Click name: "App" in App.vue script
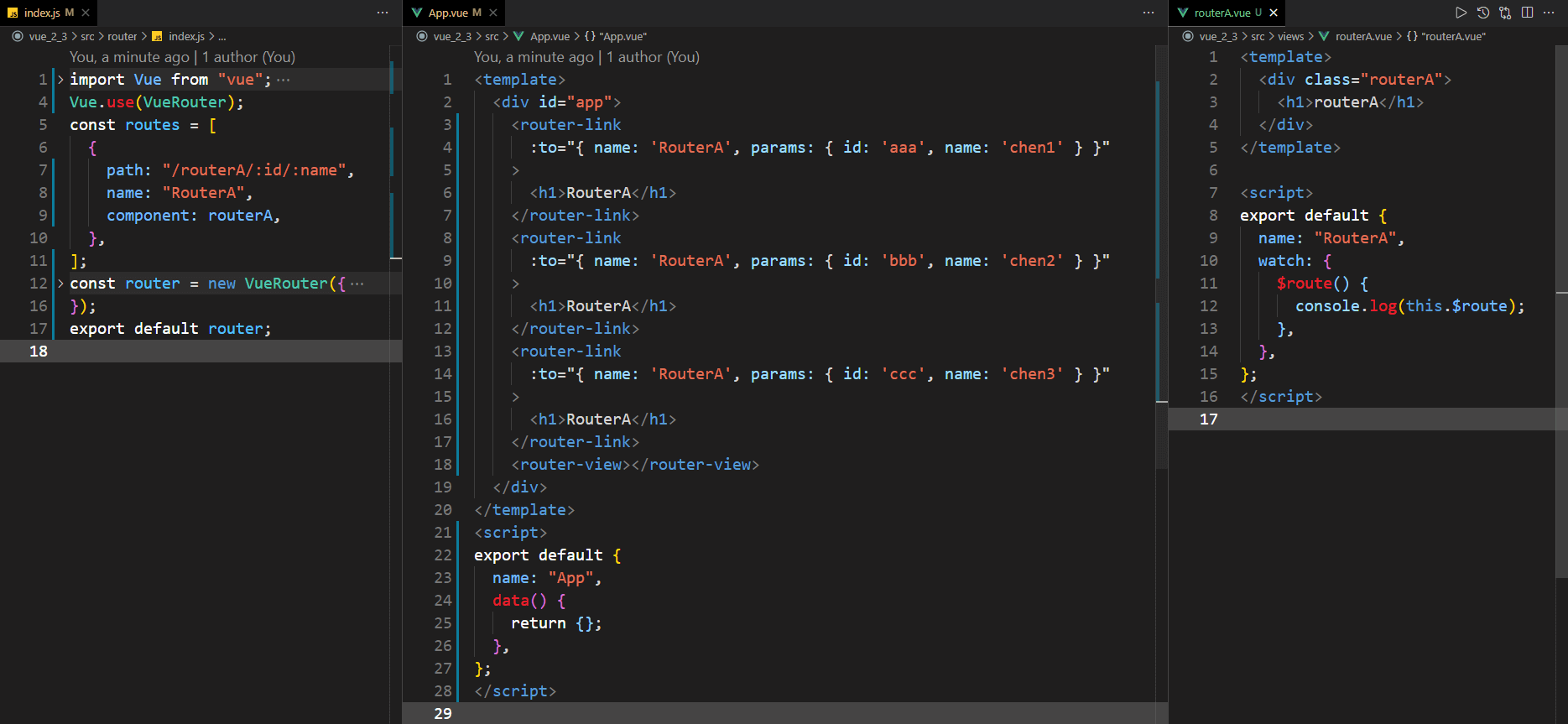Image resolution: width=1568 pixels, height=724 pixels. point(546,578)
